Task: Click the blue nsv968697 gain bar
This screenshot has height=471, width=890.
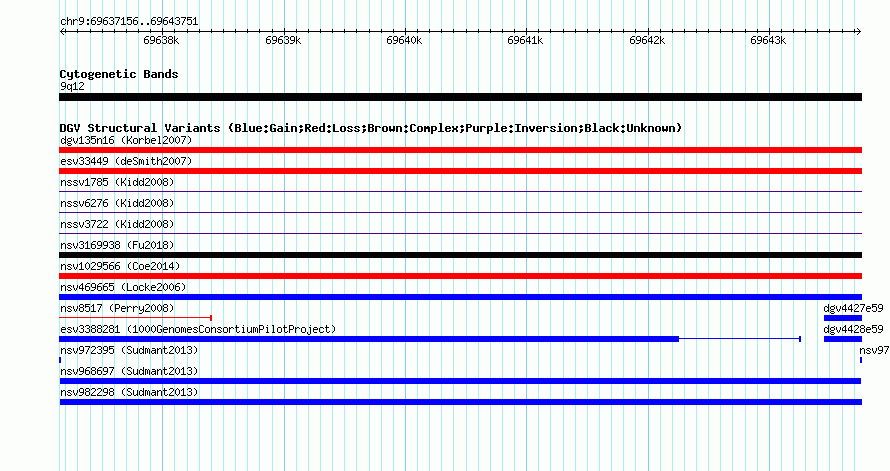Action: [x=460, y=381]
